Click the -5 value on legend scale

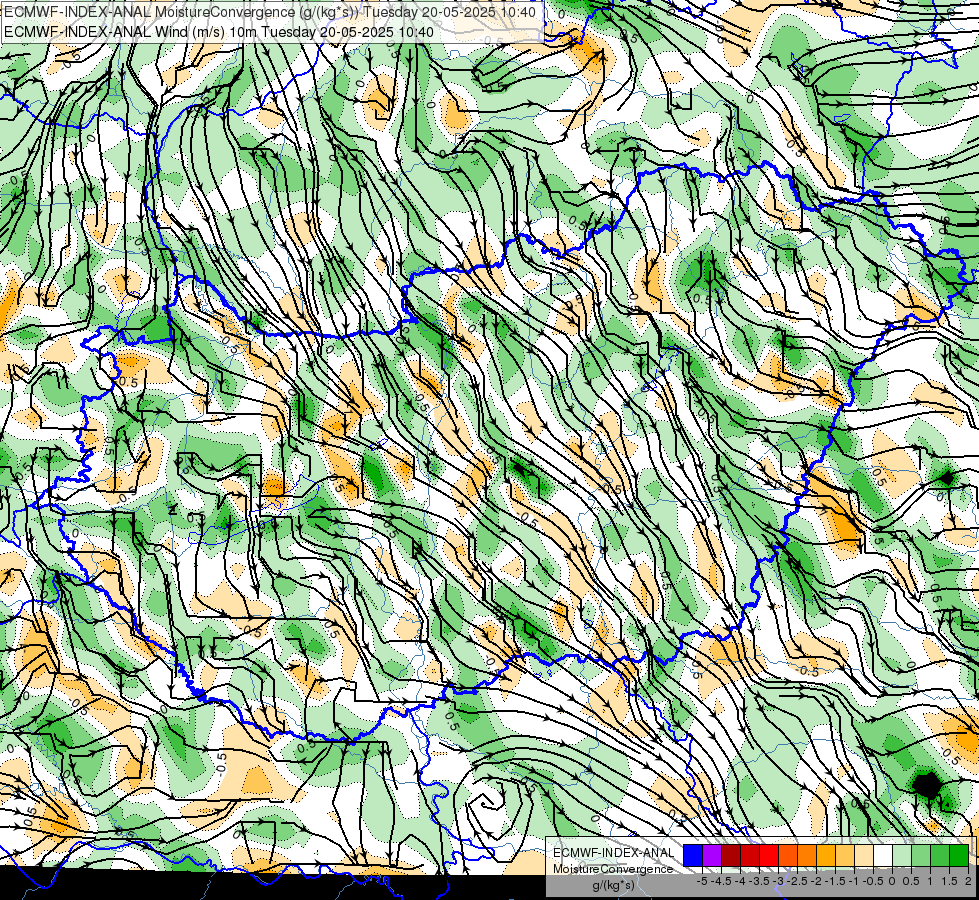[x=702, y=881]
